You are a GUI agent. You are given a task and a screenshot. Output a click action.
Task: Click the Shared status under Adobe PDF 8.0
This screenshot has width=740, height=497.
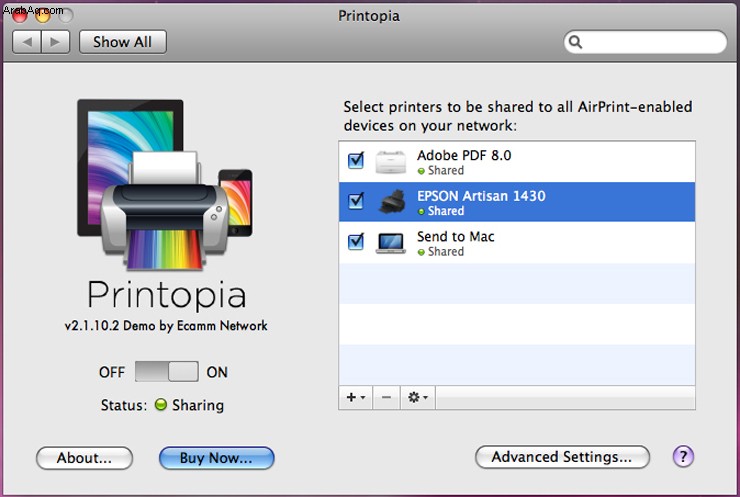[441, 171]
